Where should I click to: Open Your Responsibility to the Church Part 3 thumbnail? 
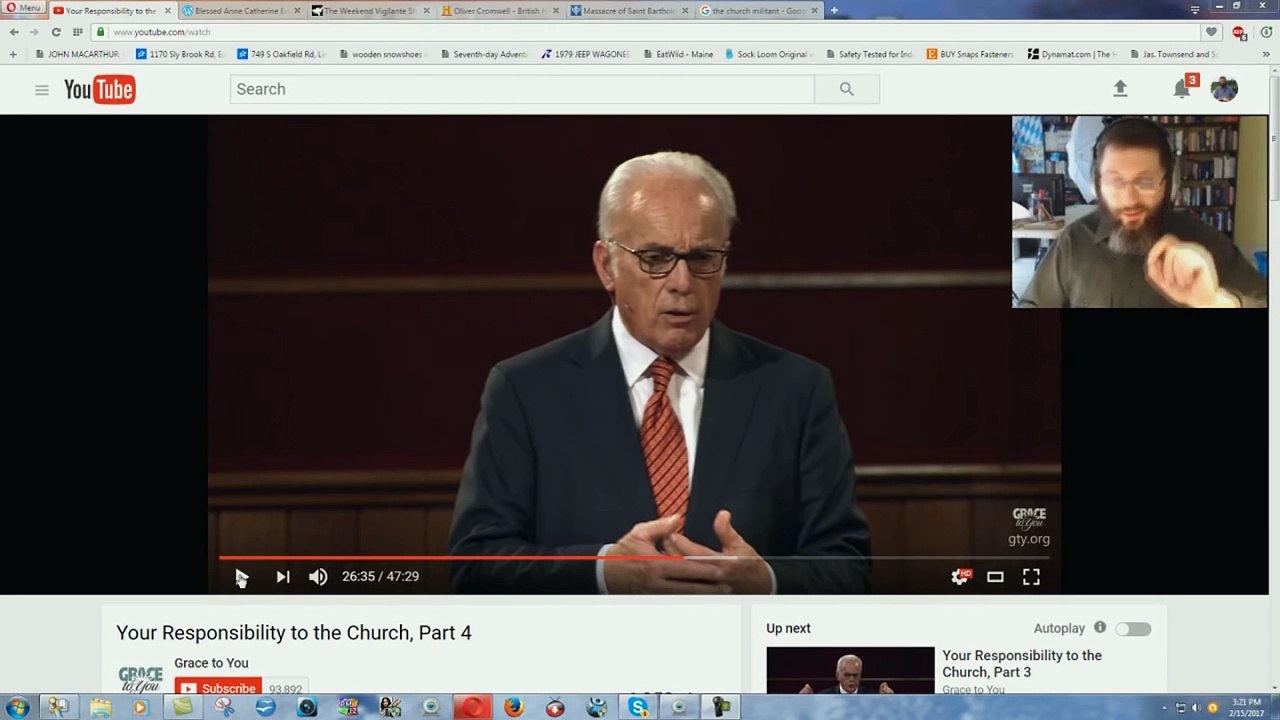pyautogui.click(x=850, y=670)
